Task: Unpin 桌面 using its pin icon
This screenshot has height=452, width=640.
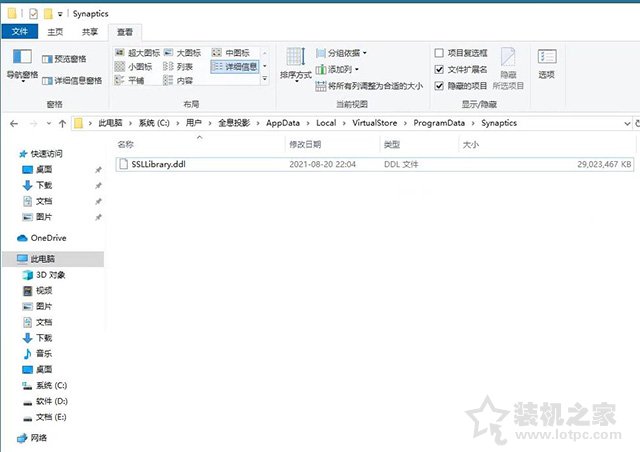Action: pos(98,169)
